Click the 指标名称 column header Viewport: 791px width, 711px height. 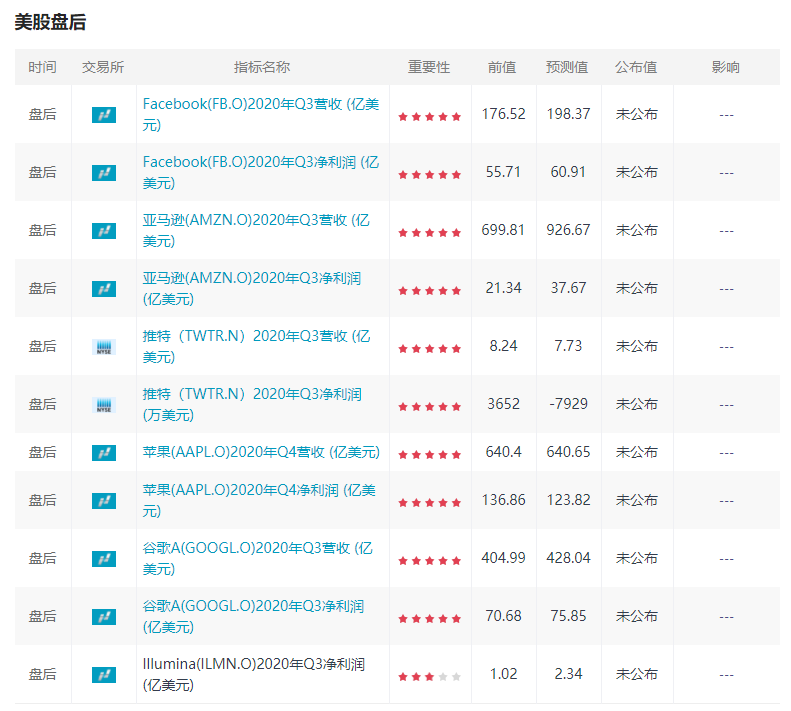click(262, 67)
